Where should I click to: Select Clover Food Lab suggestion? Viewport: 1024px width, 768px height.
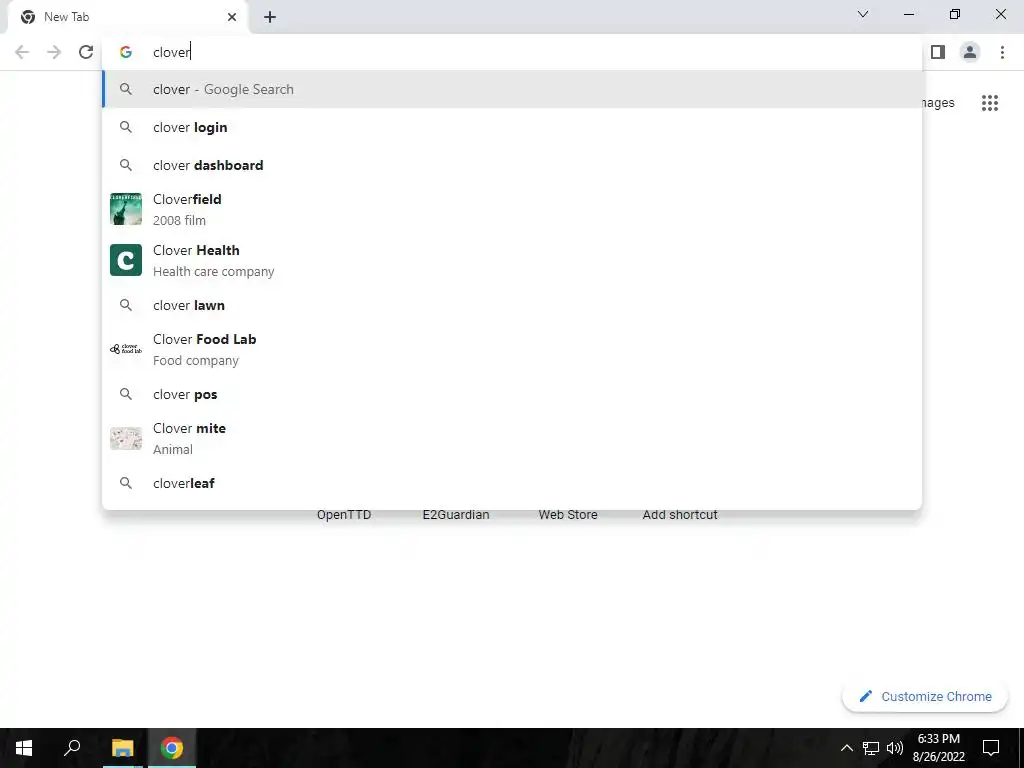(512, 349)
